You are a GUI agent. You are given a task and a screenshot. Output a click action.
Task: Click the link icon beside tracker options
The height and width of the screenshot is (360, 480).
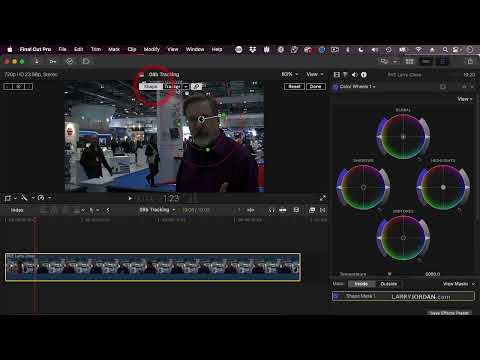[x=197, y=86]
